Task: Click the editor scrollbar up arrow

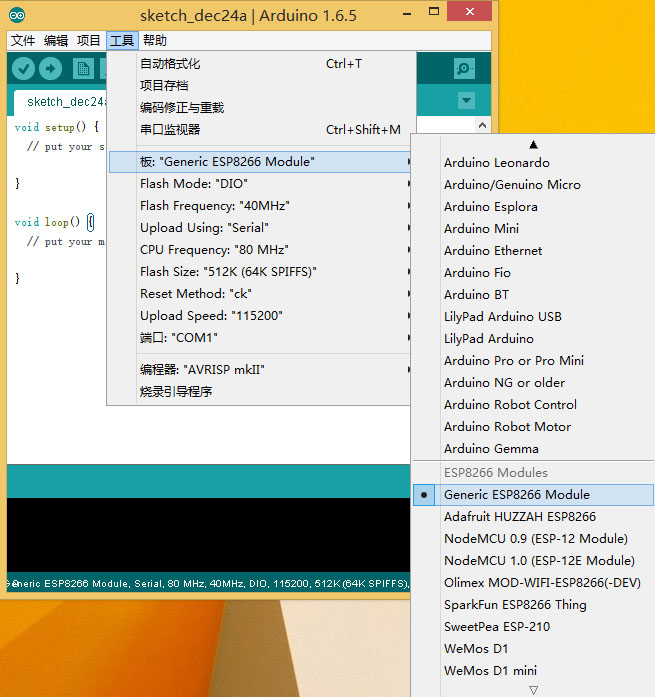Action: pyautogui.click(x=483, y=125)
